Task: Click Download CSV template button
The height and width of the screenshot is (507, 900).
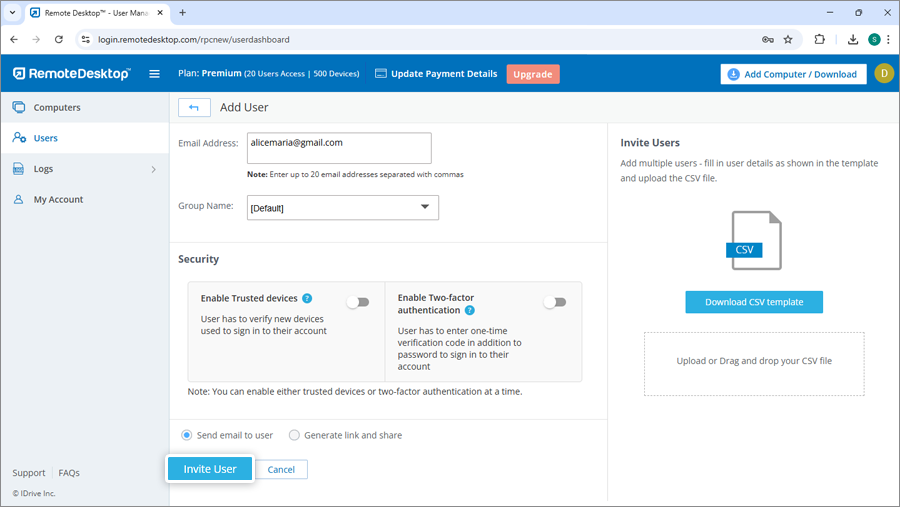Action: [x=754, y=302]
